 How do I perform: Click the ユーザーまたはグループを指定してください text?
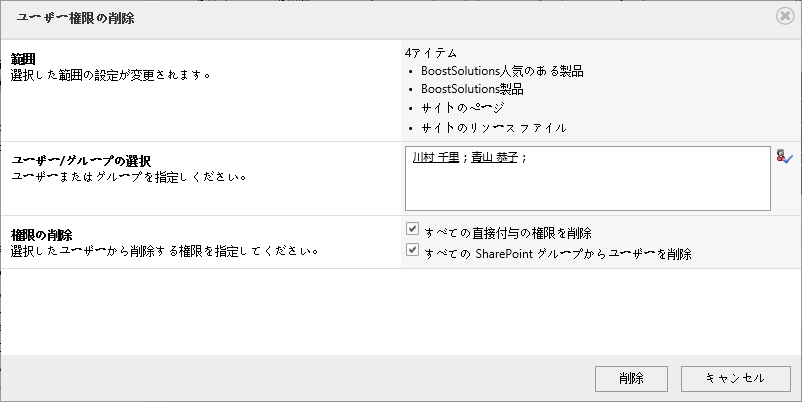[129, 177]
